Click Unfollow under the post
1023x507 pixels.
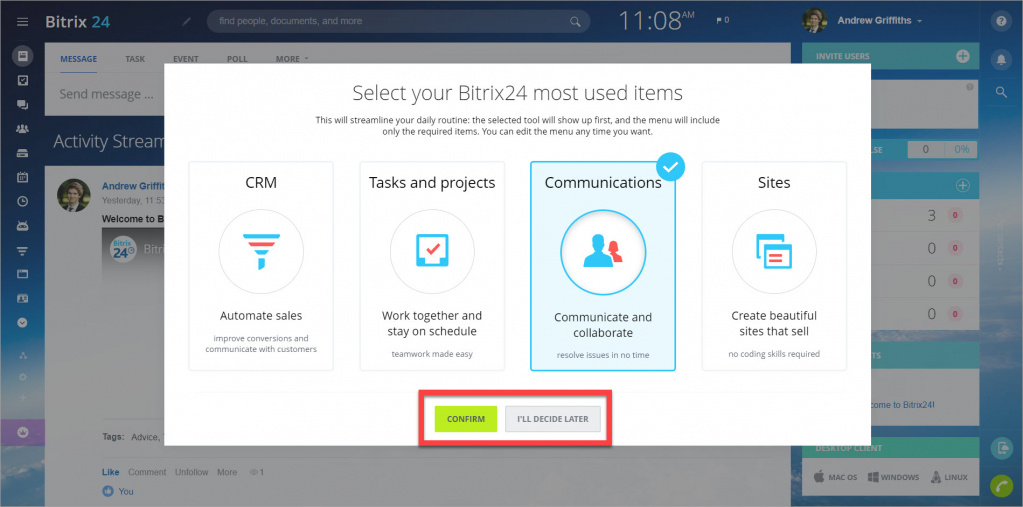pos(191,472)
